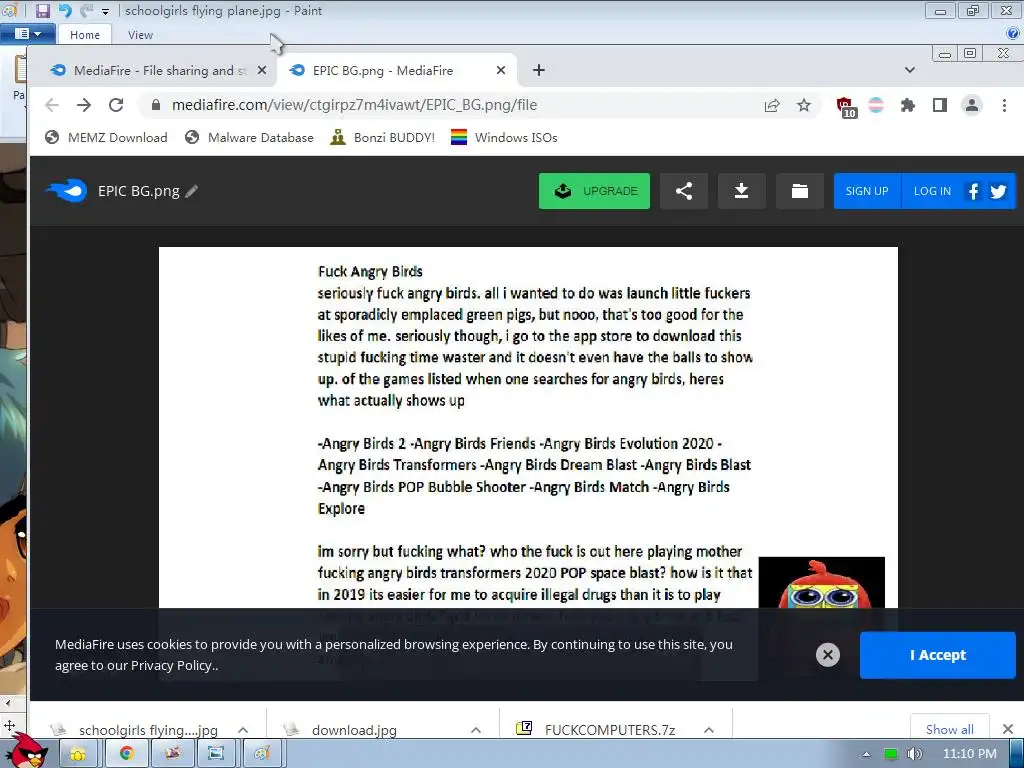Open the Chrome profile avatar
Screen dimensions: 1024x768
(972, 105)
